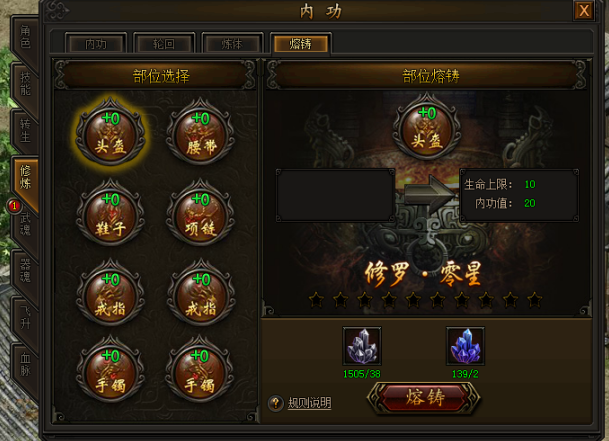Choose the 项链 necklace slot icon
Image resolution: width=609 pixels, height=441 pixels.
tap(200, 214)
